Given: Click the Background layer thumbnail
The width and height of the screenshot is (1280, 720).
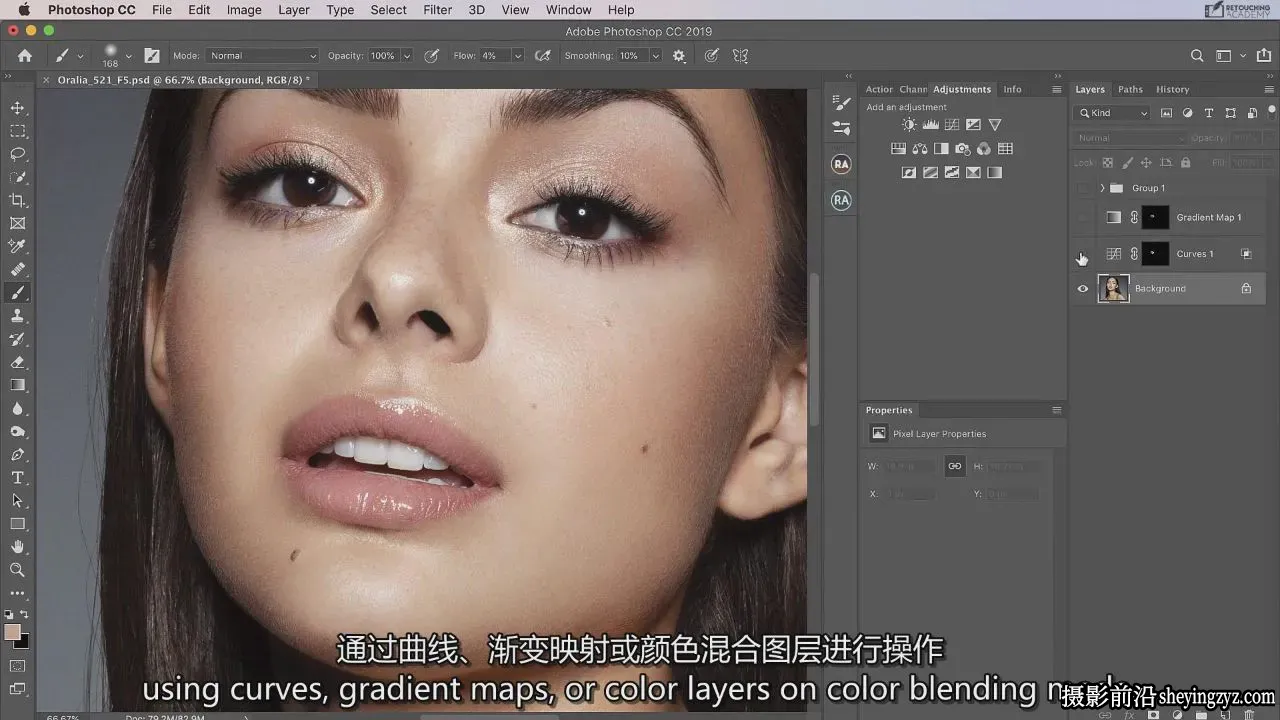Looking at the screenshot, I should 1113,289.
